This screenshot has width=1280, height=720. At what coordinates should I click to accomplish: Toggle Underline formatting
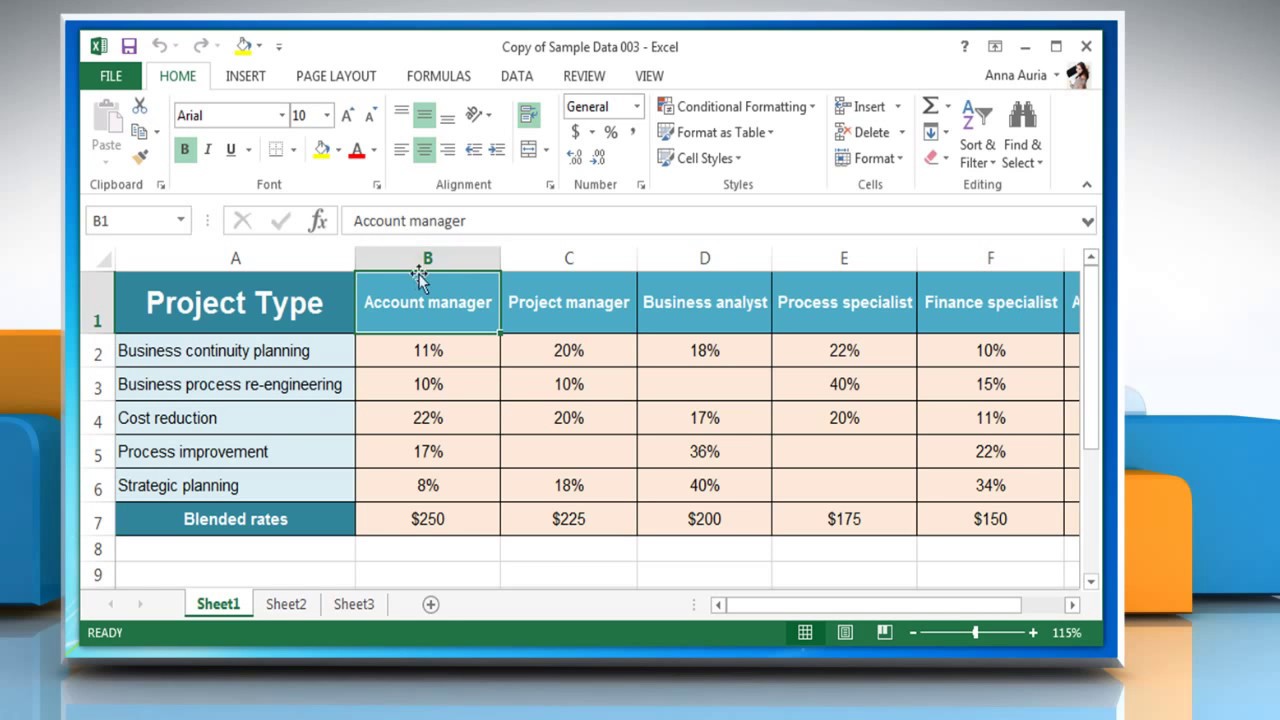(231, 150)
